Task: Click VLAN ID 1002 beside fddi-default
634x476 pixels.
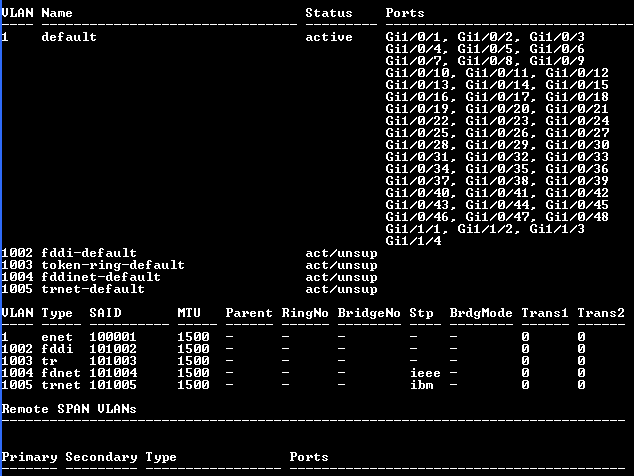Action: tap(17, 253)
